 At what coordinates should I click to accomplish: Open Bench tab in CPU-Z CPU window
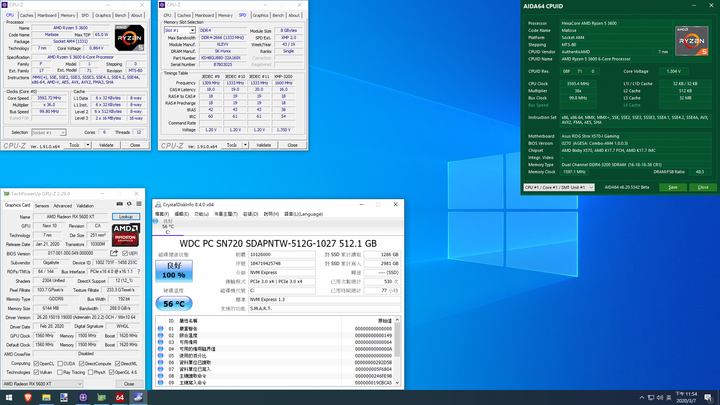120,15
